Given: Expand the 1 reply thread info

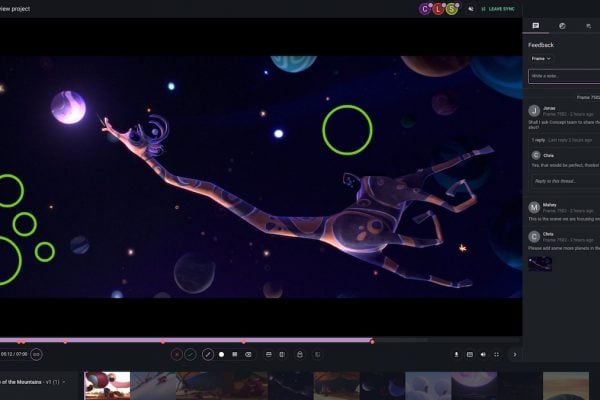Looking at the screenshot, I should point(561,140).
